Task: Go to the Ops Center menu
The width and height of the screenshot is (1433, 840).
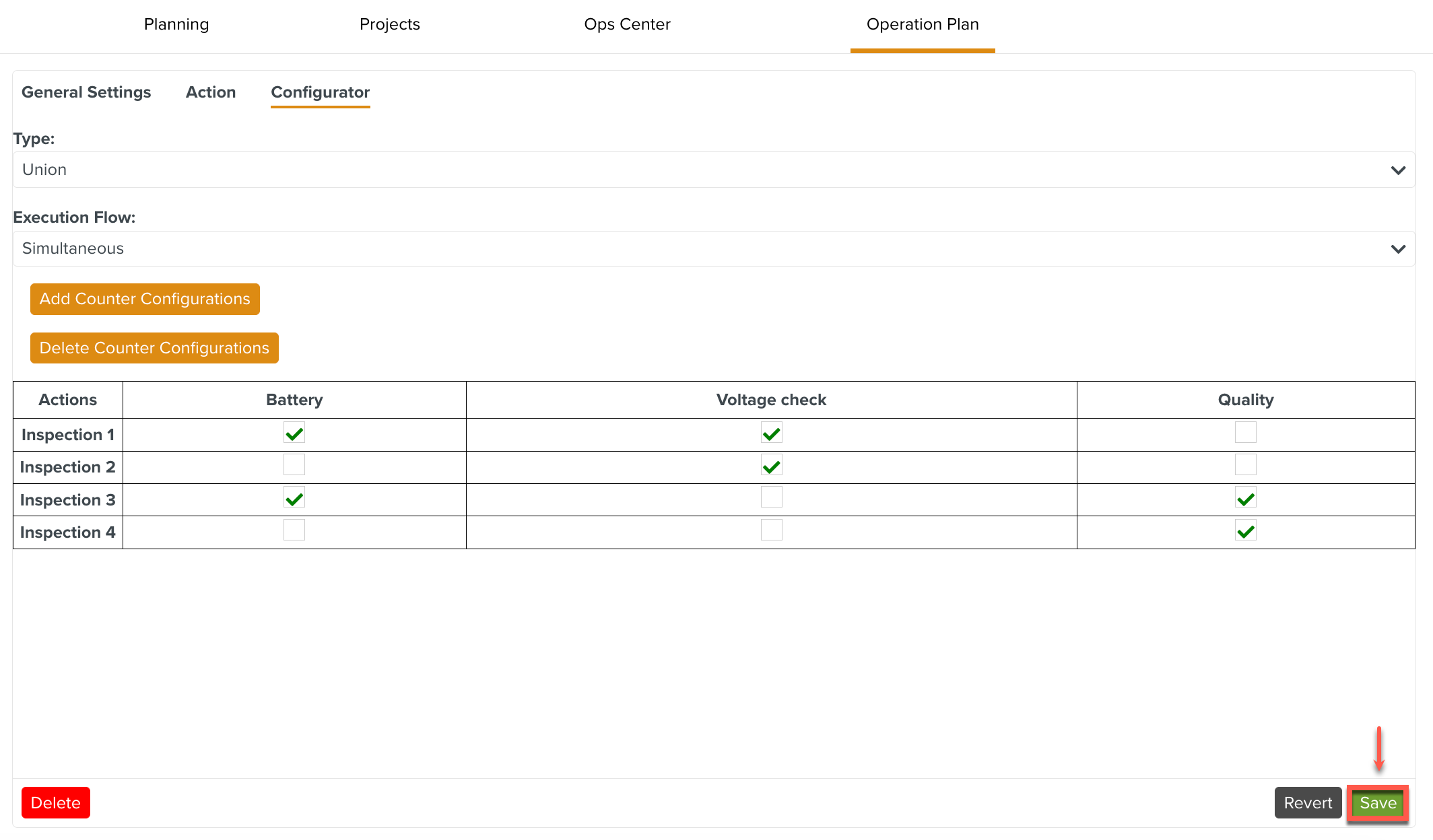Action: coord(627,24)
